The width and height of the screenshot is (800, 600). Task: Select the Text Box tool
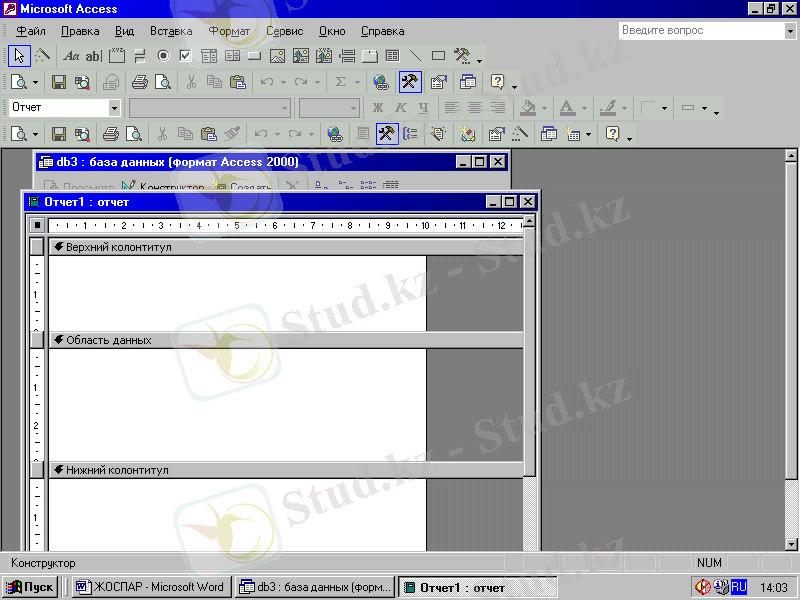[94, 56]
